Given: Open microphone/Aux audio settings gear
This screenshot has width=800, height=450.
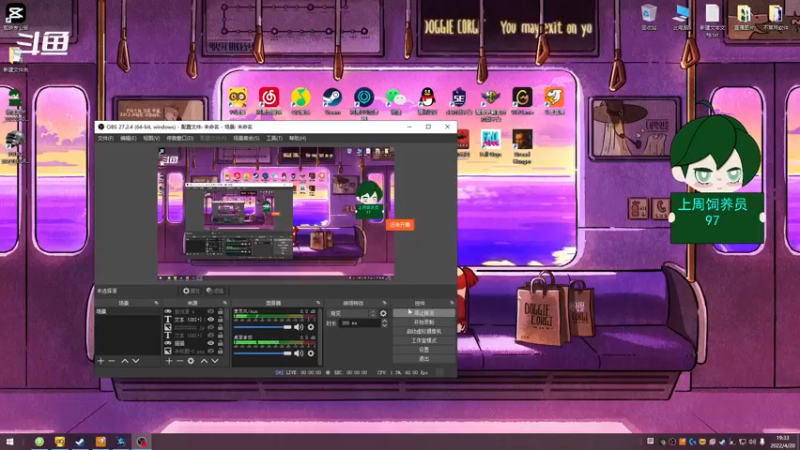Looking at the screenshot, I should [311, 327].
